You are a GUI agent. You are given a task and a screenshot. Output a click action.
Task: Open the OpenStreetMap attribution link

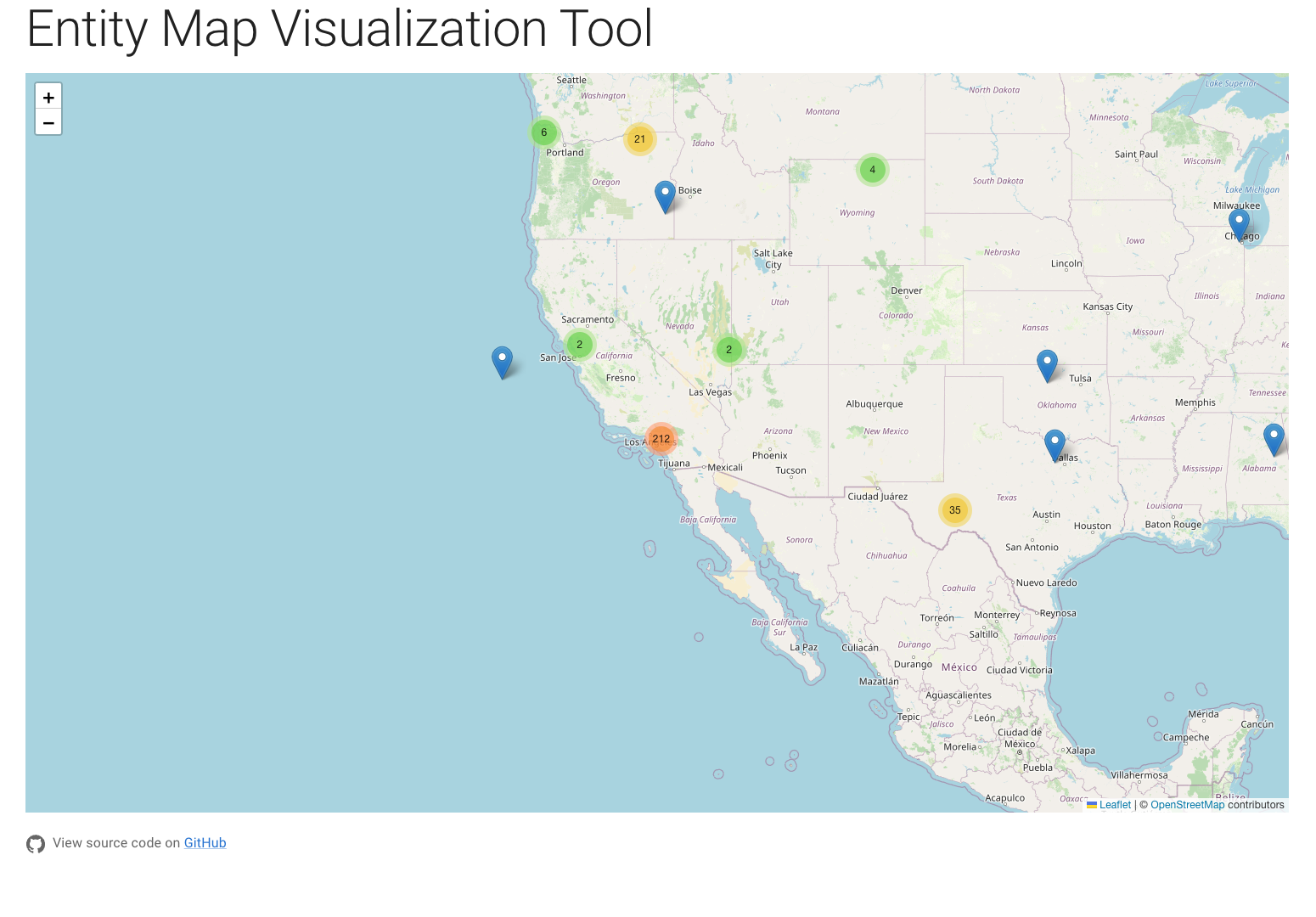tap(1187, 805)
